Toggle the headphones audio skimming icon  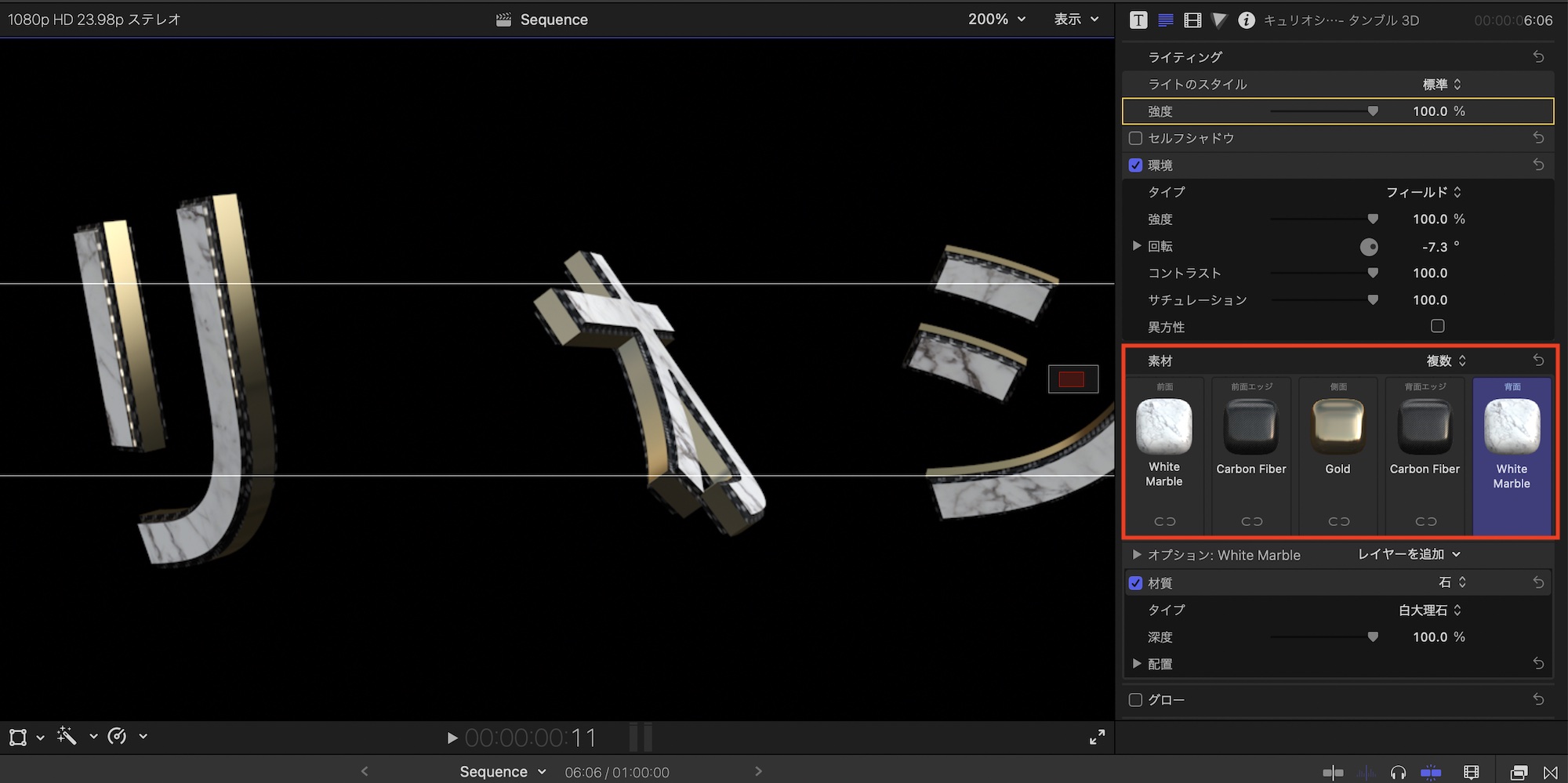[x=1398, y=773]
